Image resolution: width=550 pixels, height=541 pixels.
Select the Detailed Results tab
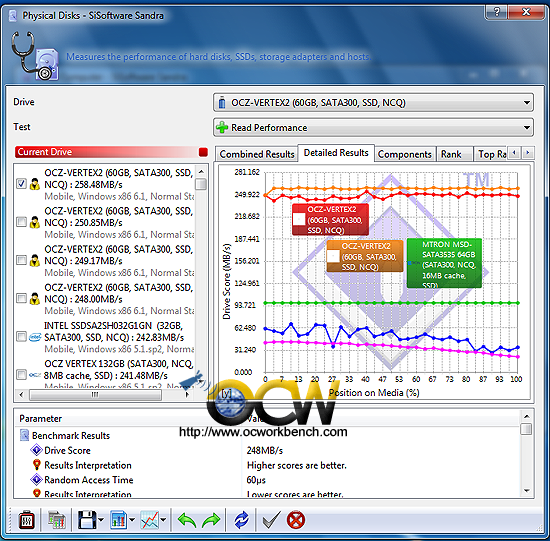[336, 153]
